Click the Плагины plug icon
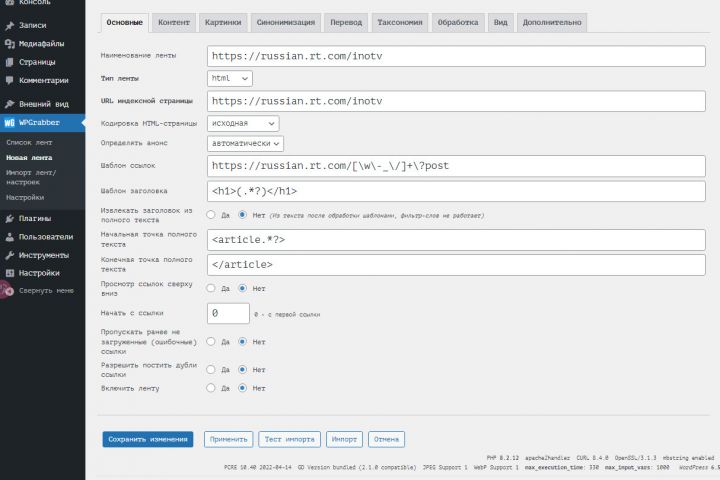Image resolution: width=720 pixels, height=480 pixels. [x=10, y=219]
